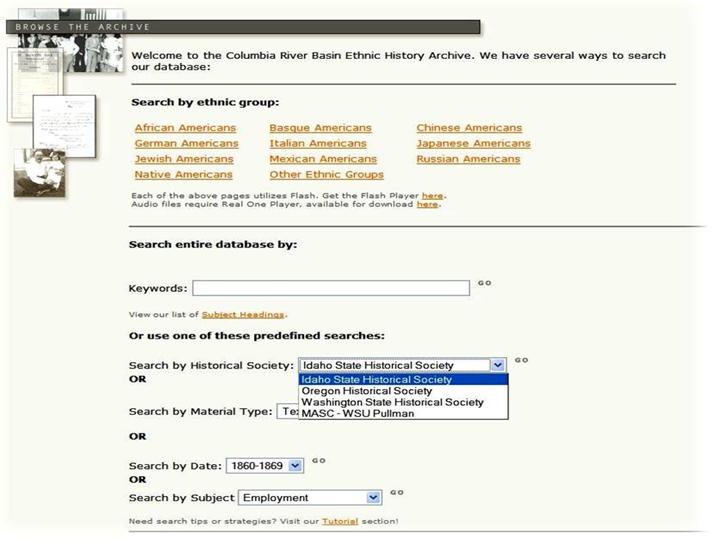Click GO beside Historical Society search

[521, 360]
